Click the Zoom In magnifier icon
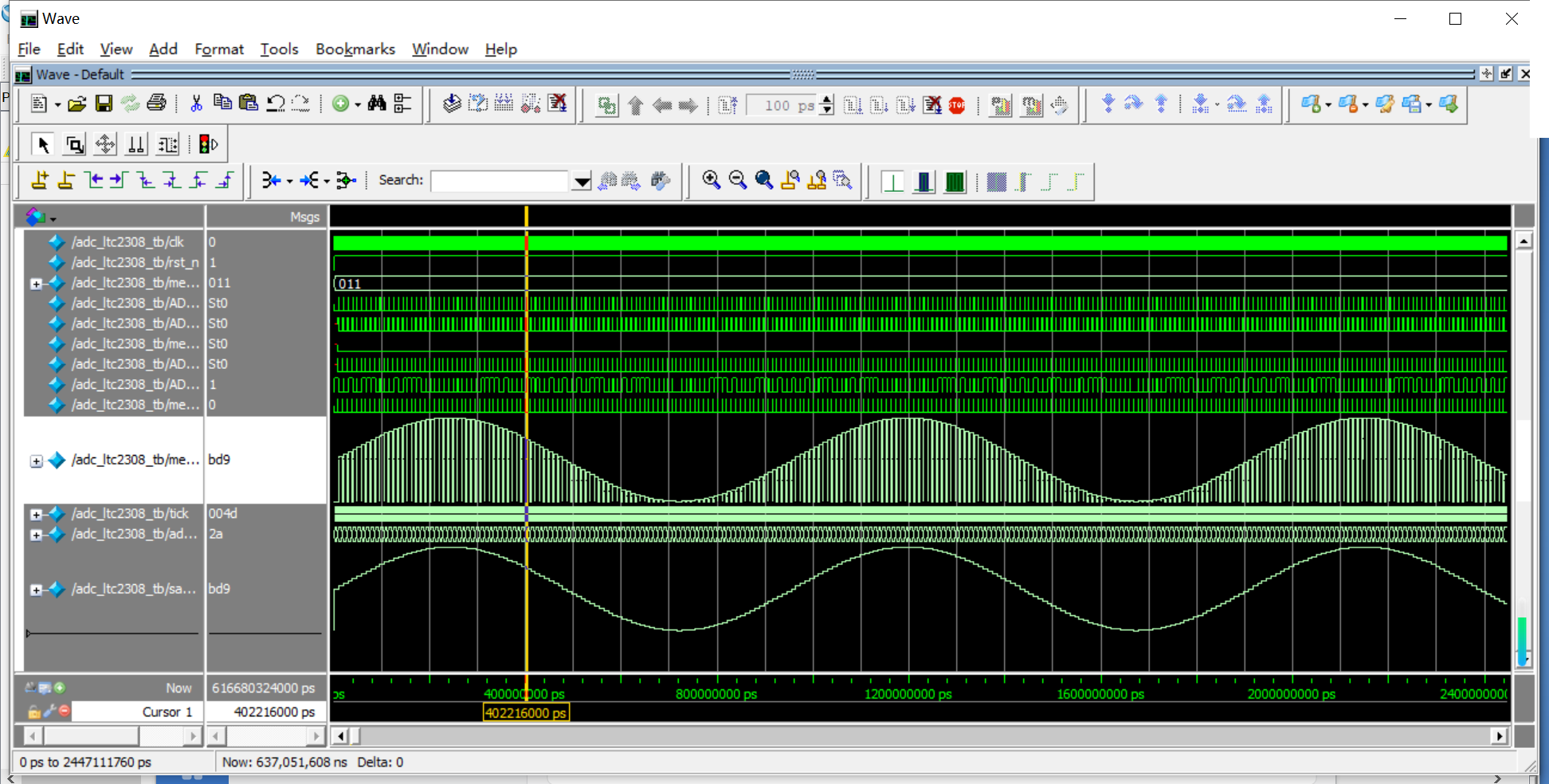 point(711,180)
